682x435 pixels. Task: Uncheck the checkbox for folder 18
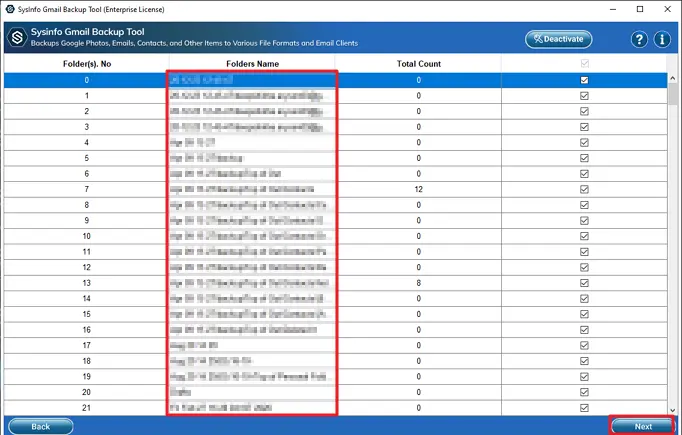pyautogui.click(x=585, y=361)
